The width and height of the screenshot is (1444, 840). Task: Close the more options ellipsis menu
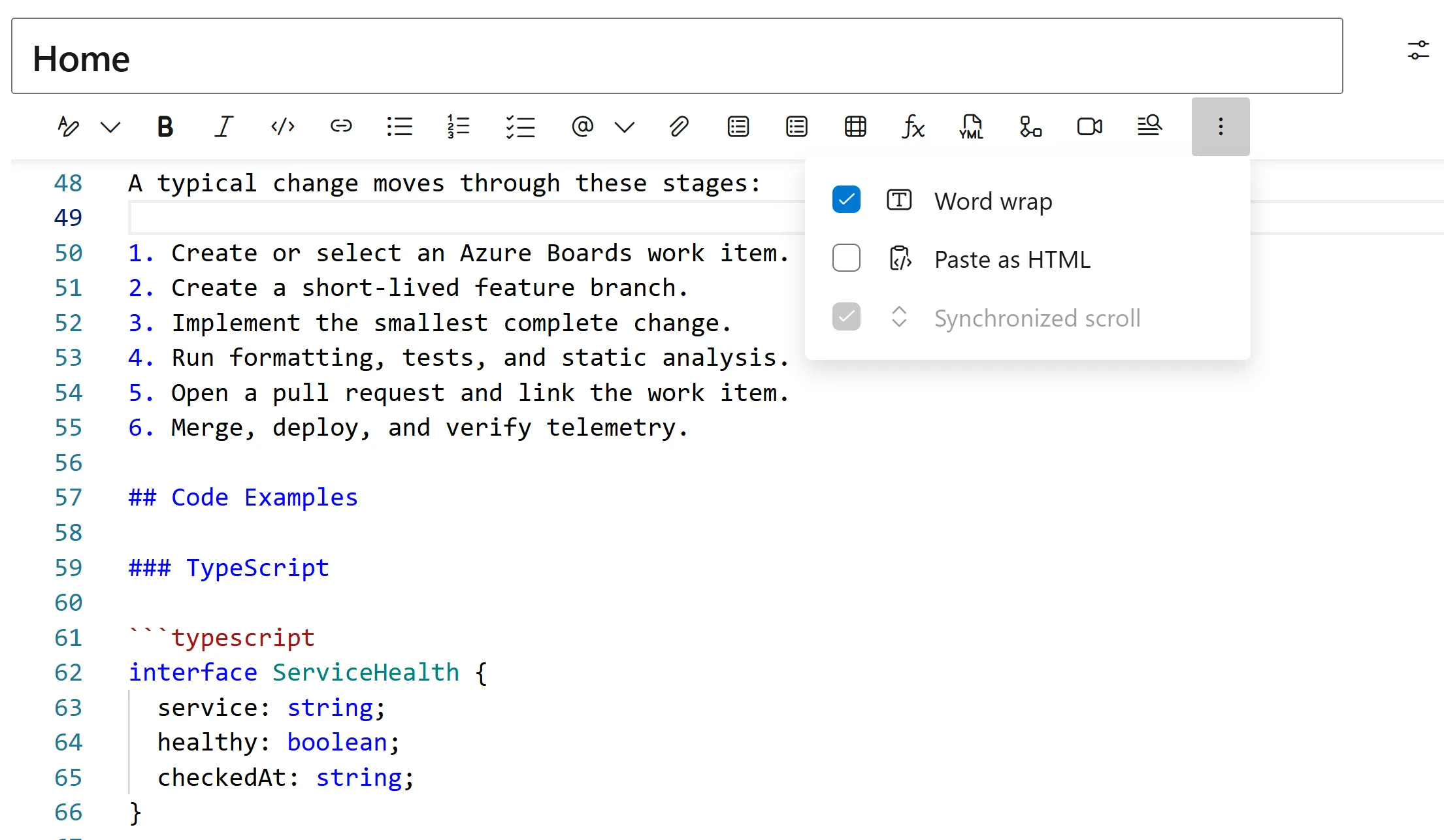(1221, 127)
